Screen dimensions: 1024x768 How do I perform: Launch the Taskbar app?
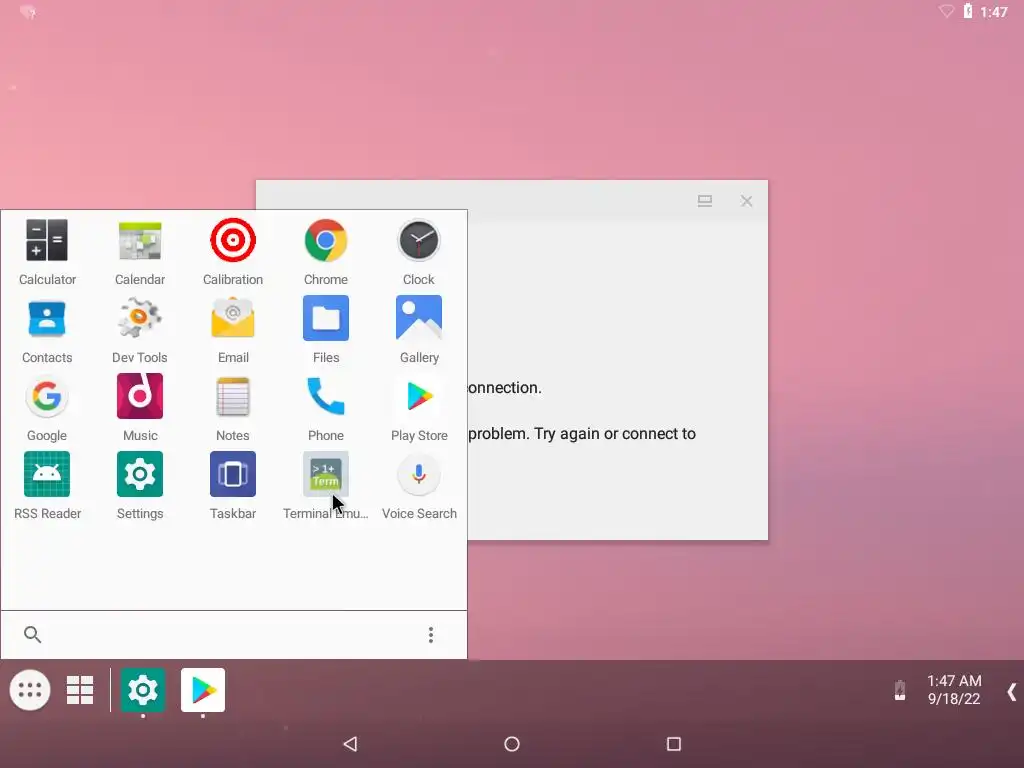[232, 487]
